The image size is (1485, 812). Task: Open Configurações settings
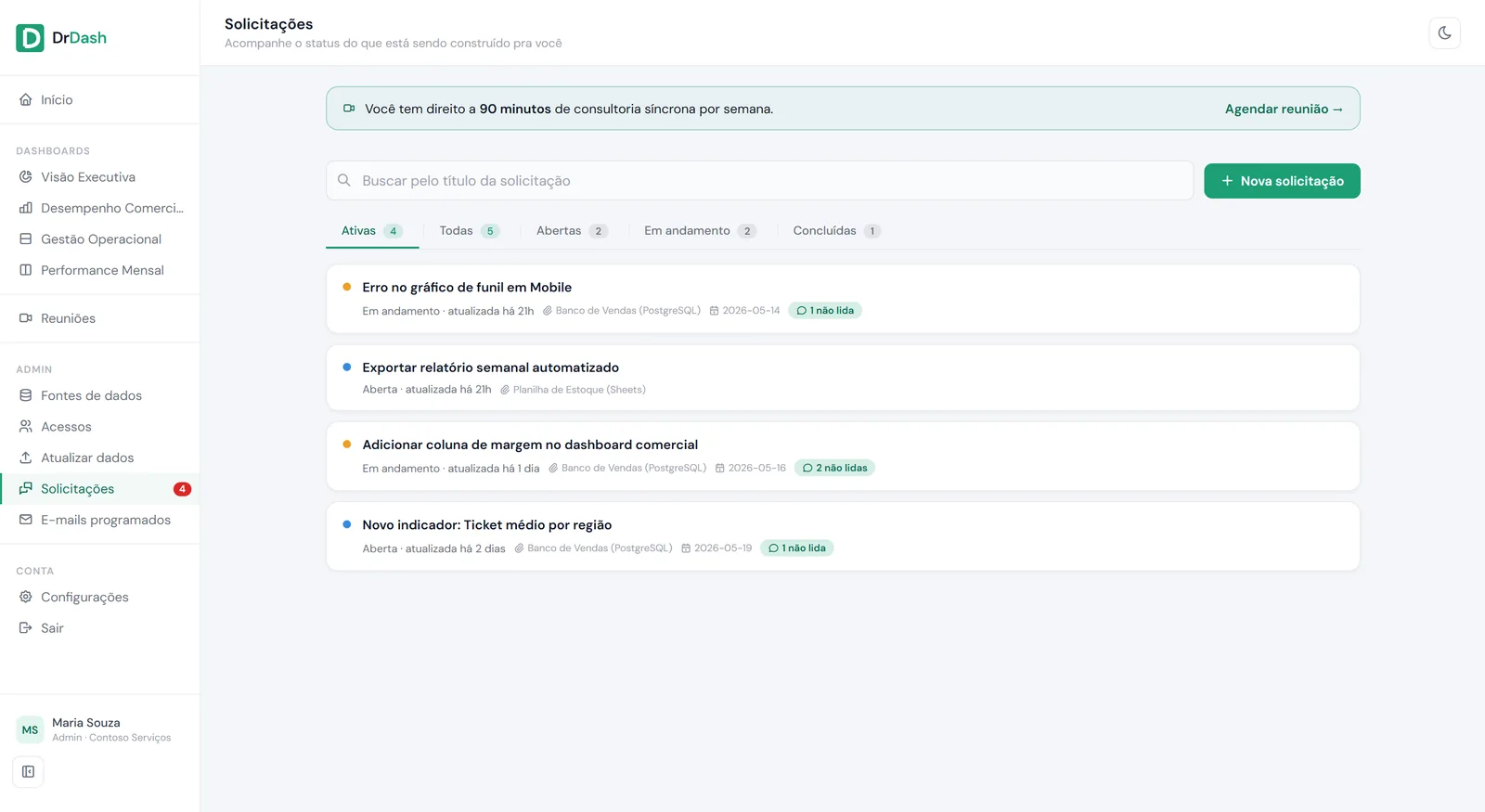99,598
